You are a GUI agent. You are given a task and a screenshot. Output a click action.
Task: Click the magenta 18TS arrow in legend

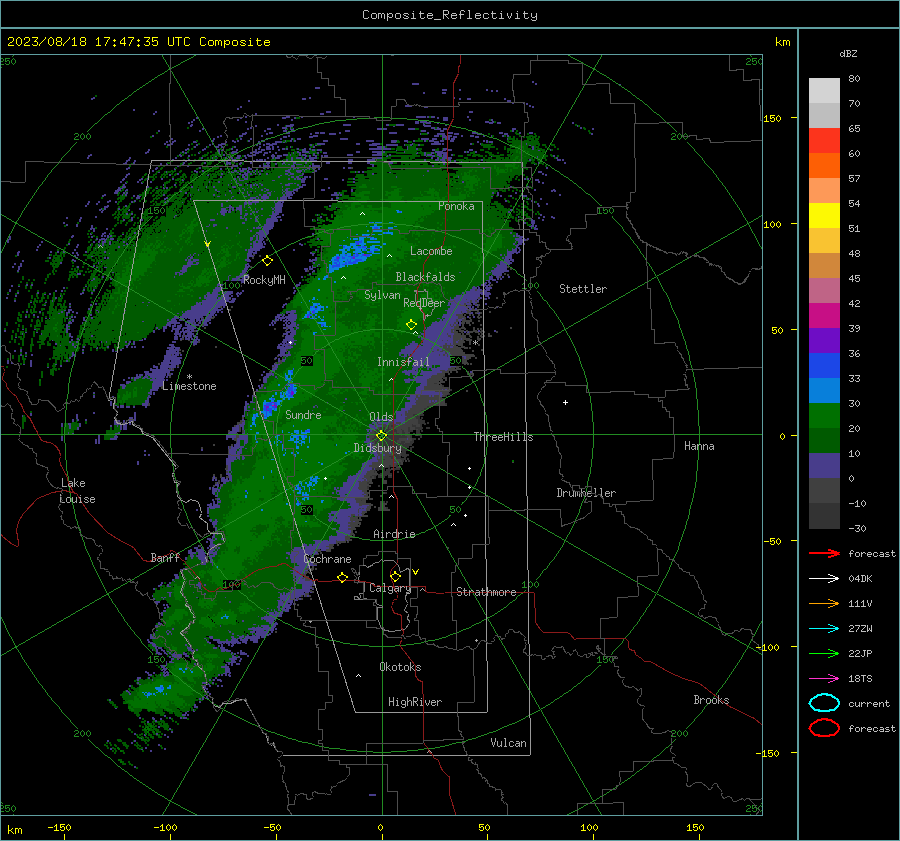point(824,679)
